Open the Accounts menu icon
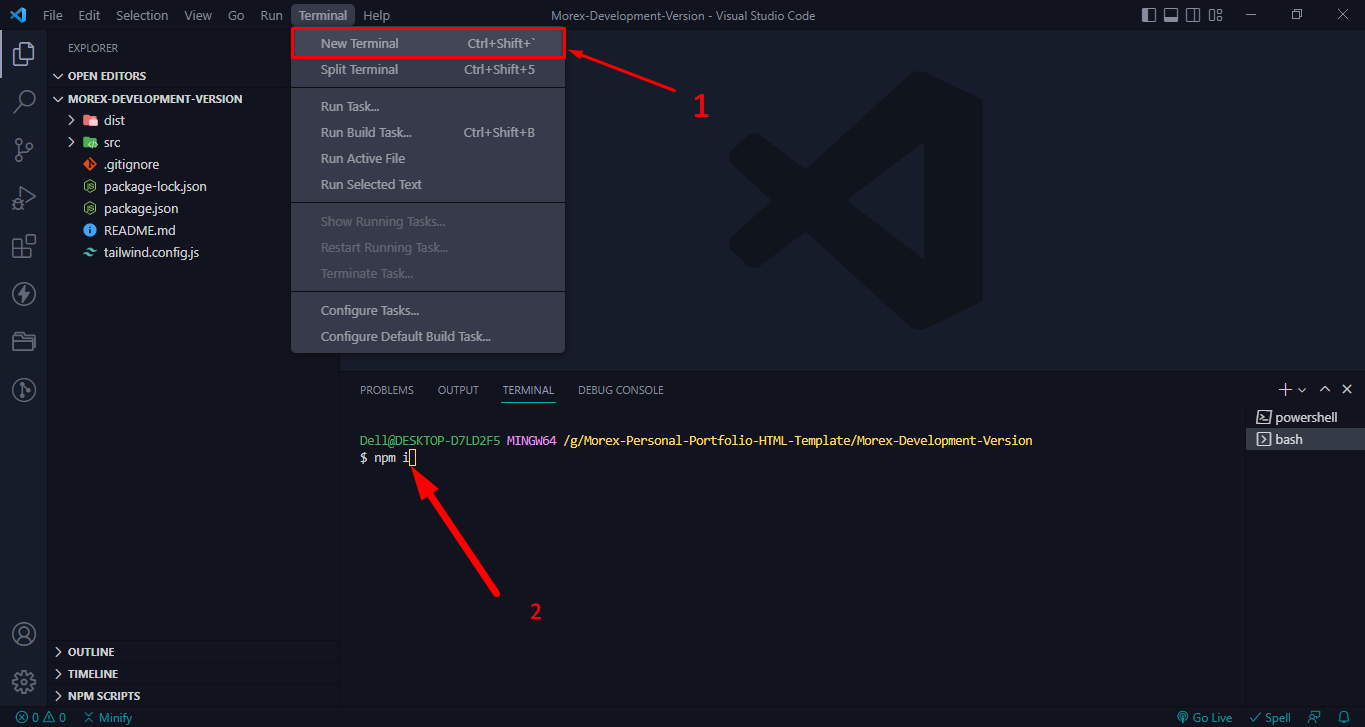Viewport: 1365px width, 727px height. pos(24,634)
